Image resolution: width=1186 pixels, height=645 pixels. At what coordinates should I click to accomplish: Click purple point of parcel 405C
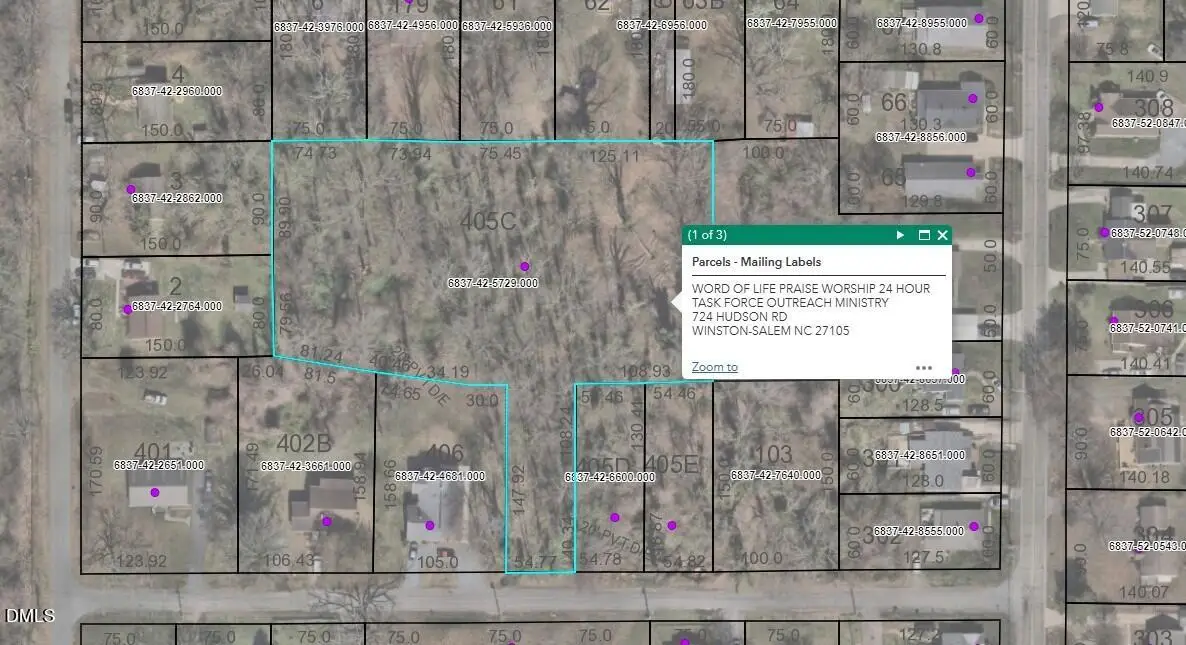pyautogui.click(x=524, y=266)
